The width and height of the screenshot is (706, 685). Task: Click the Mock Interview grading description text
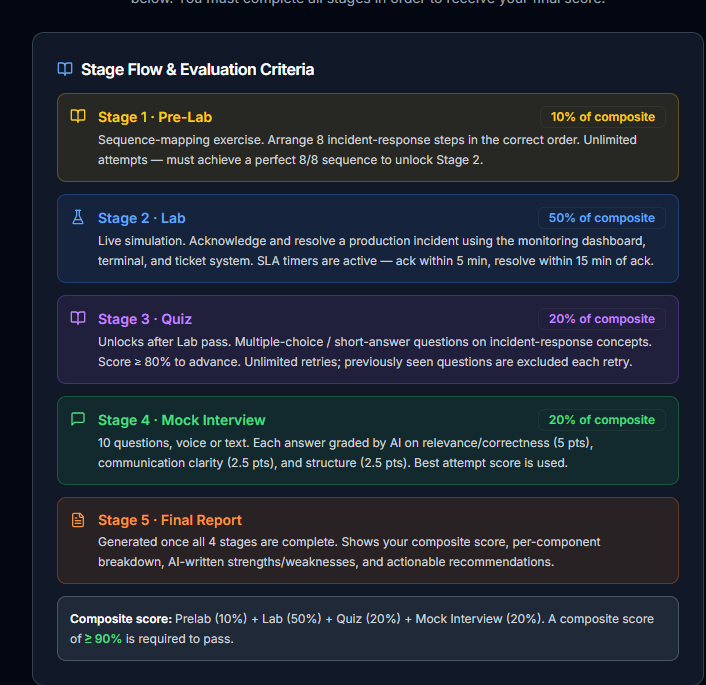coord(345,453)
